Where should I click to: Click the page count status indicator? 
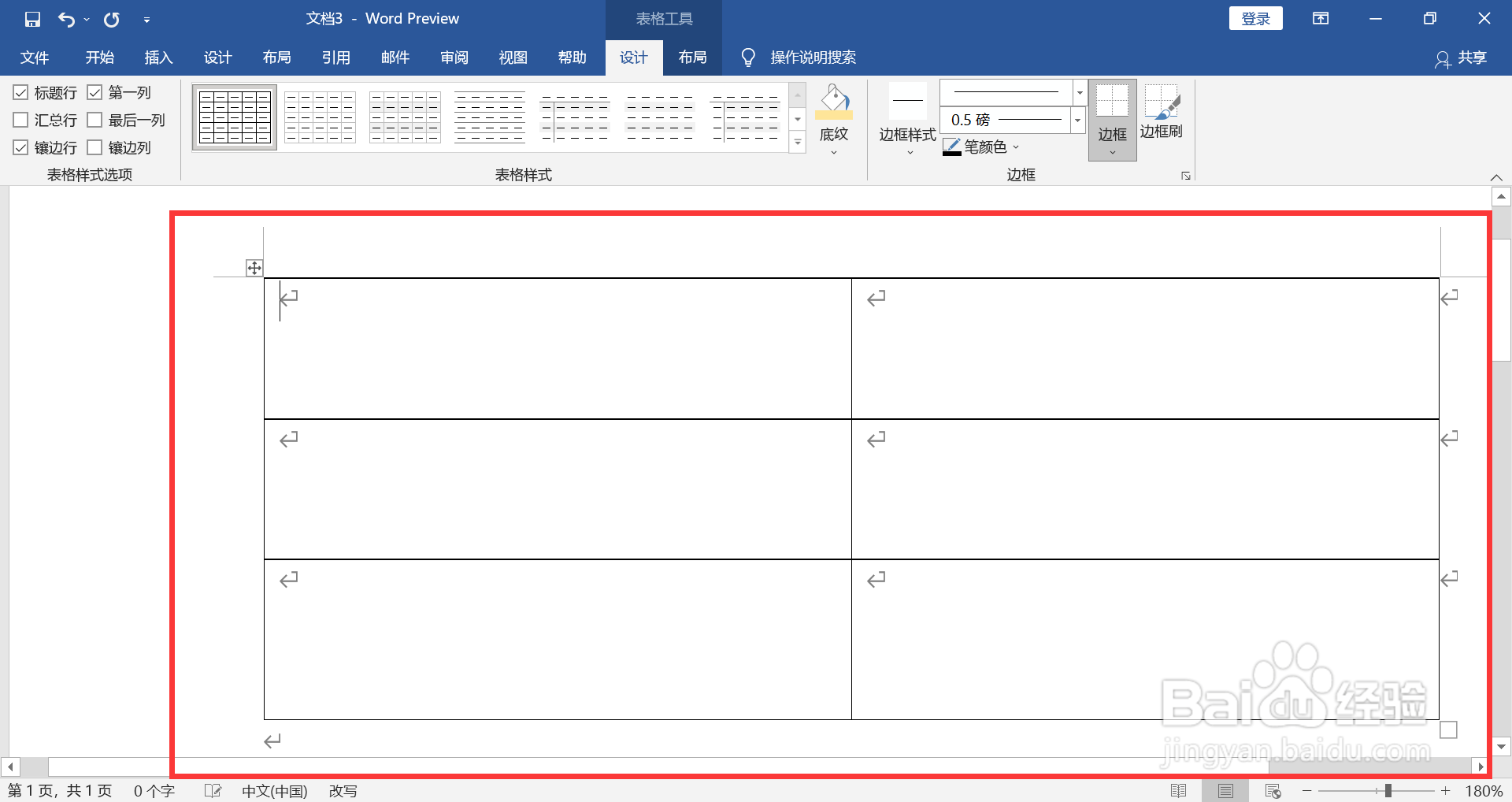[x=60, y=790]
